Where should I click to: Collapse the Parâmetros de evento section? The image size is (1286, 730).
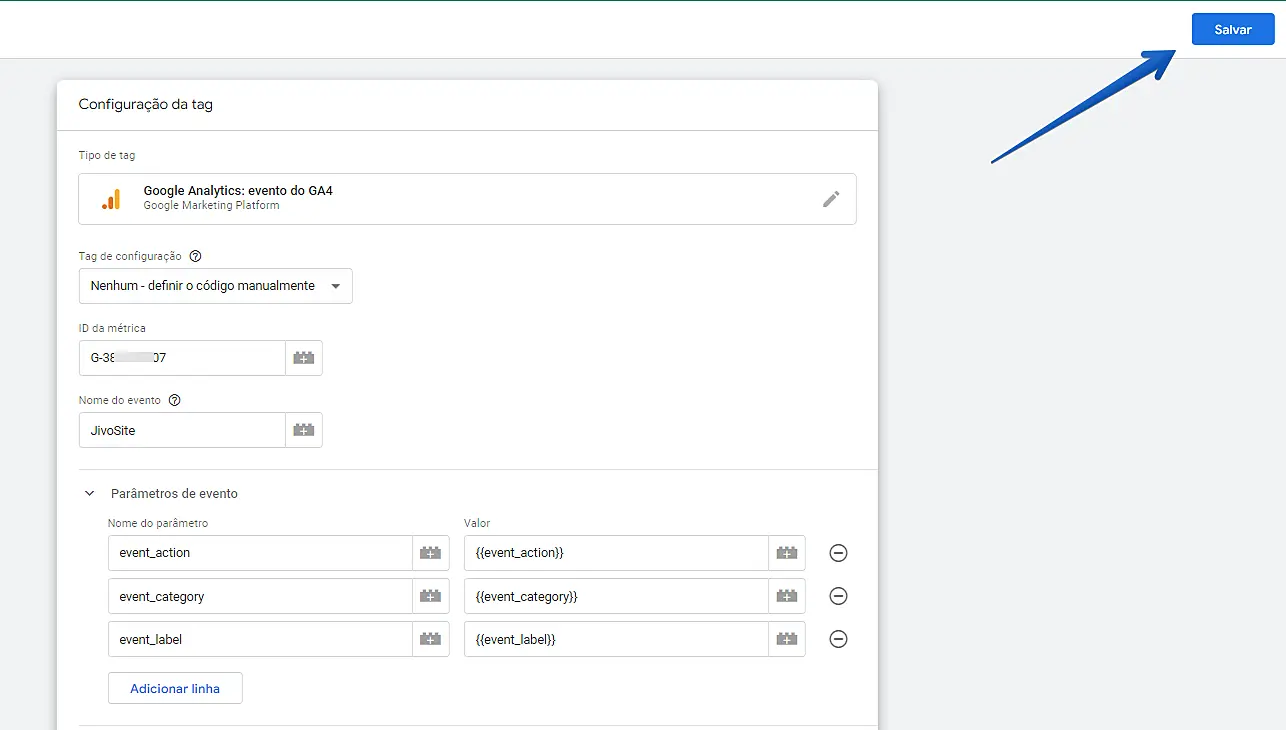coord(90,493)
